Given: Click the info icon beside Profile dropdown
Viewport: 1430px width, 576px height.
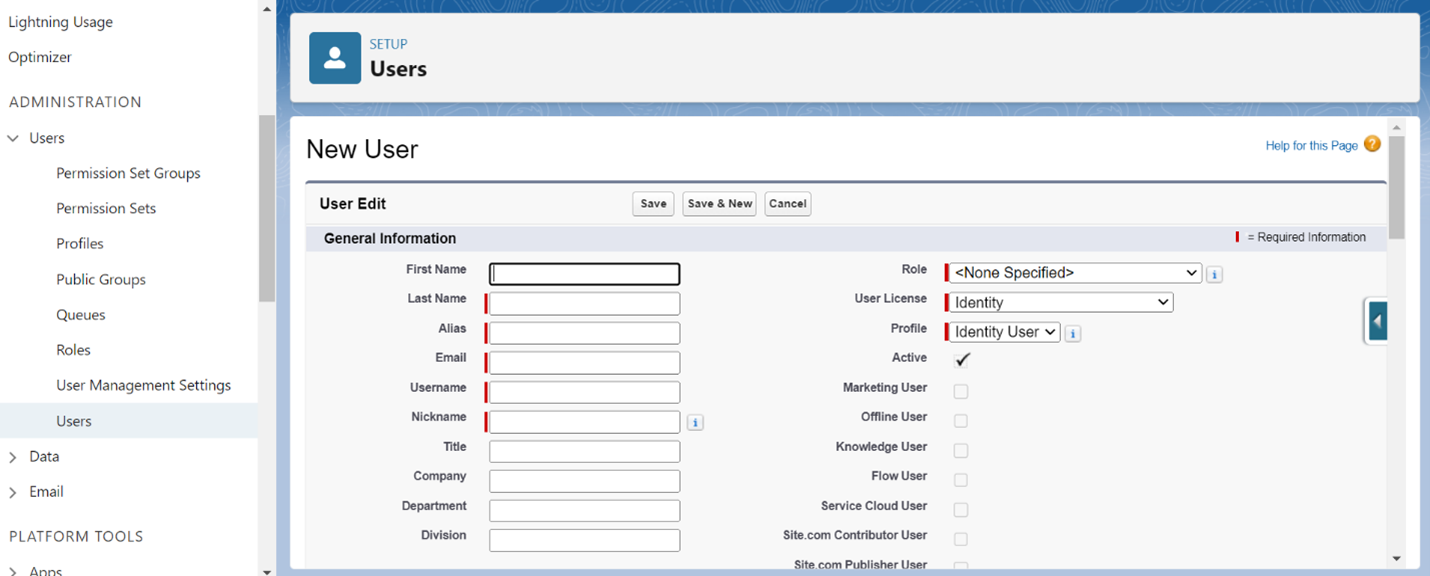Looking at the screenshot, I should (1072, 334).
